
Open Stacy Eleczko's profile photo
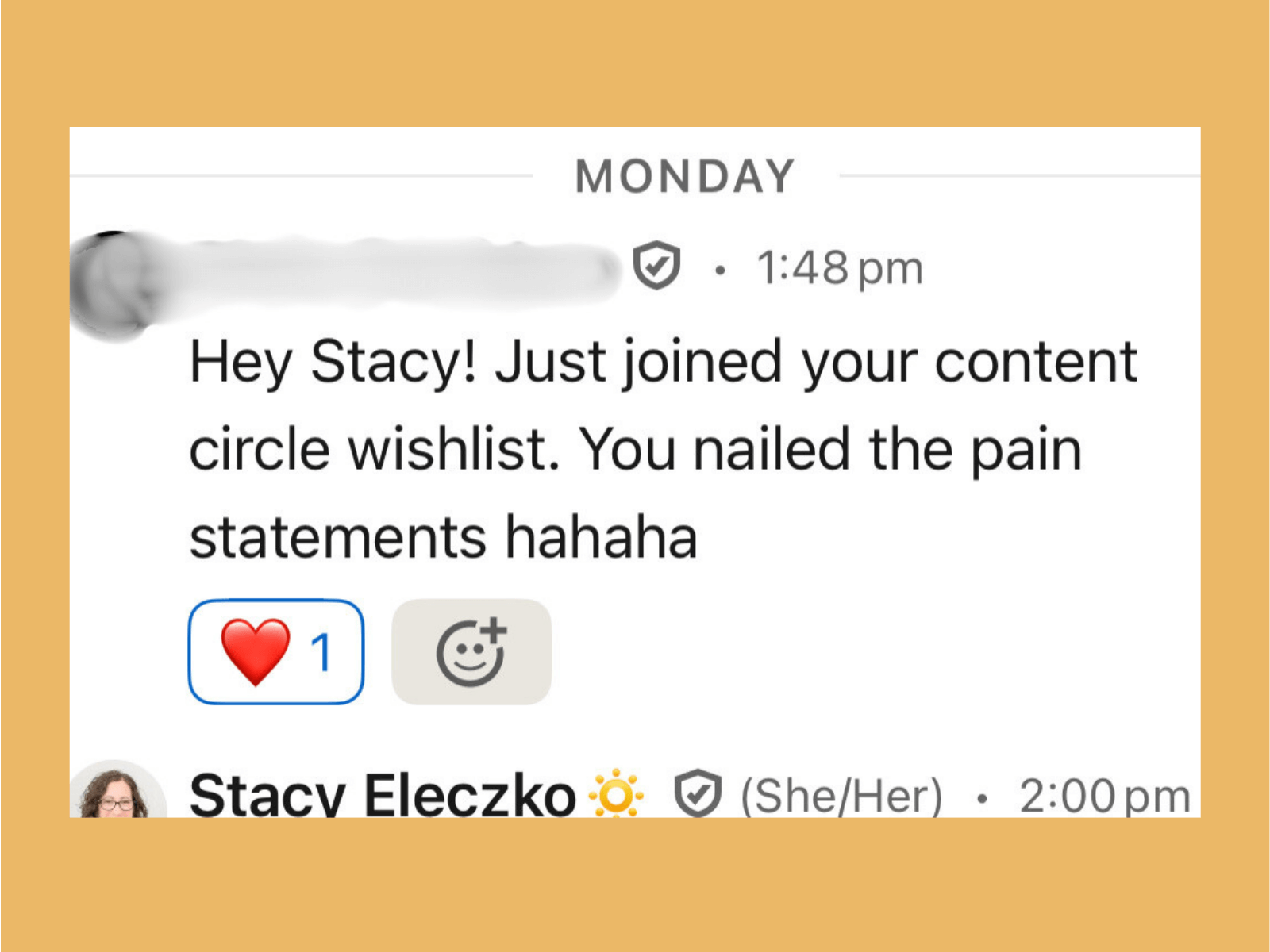[117, 793]
